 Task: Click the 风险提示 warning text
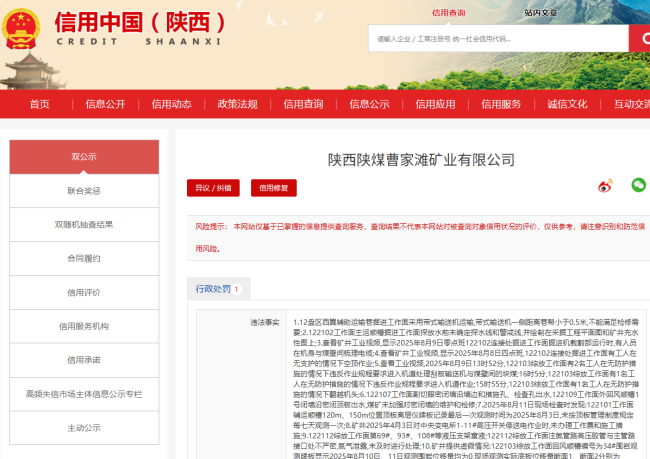420,238
